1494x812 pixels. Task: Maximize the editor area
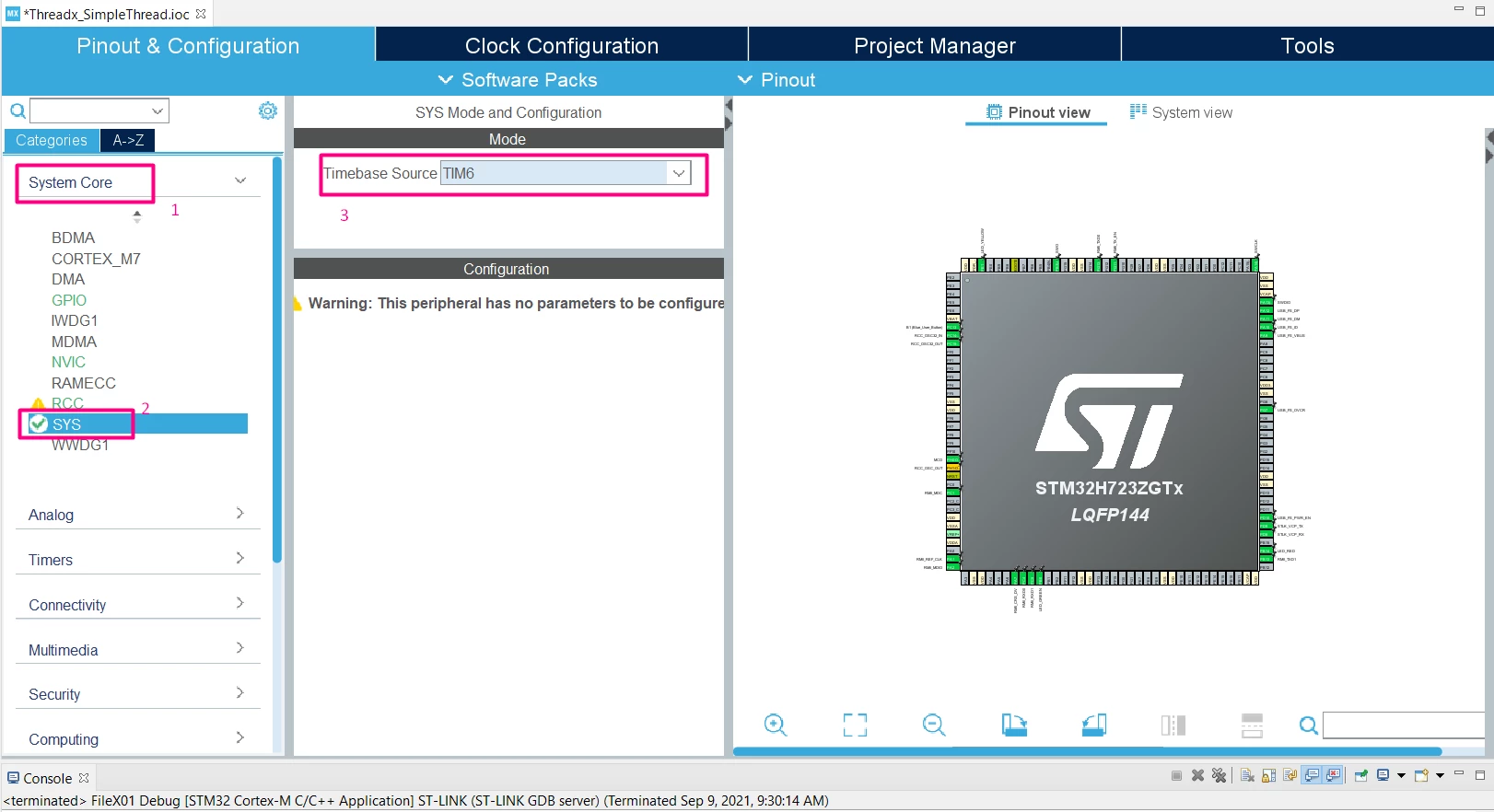[x=1480, y=9]
